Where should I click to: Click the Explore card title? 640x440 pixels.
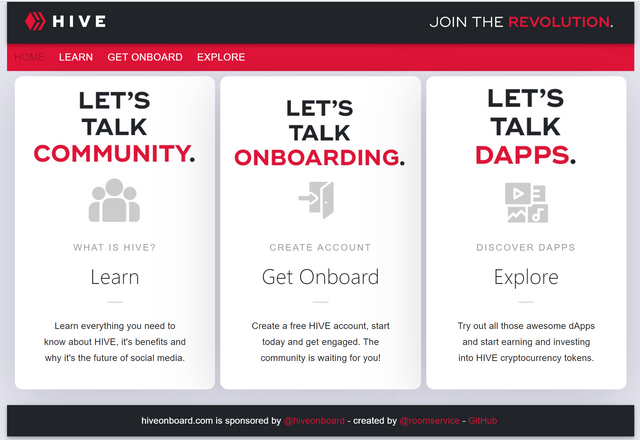click(x=526, y=278)
